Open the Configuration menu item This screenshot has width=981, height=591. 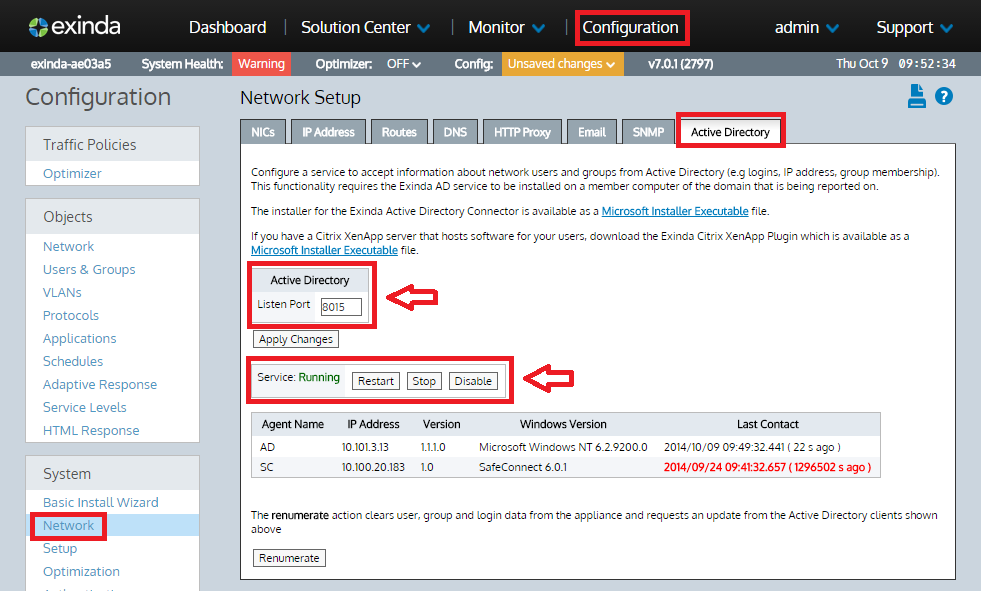(630, 28)
